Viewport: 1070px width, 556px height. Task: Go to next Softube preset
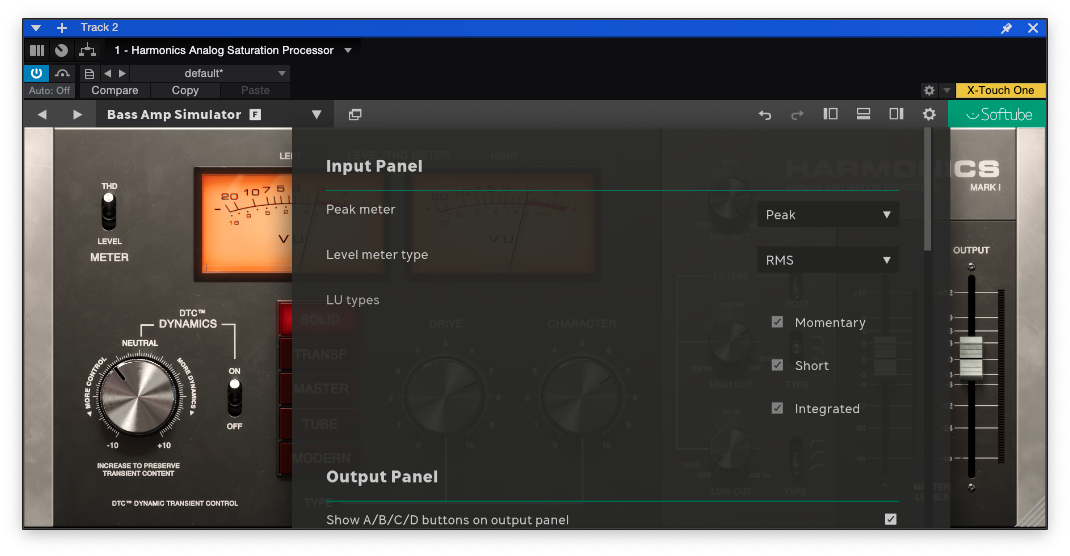77,115
